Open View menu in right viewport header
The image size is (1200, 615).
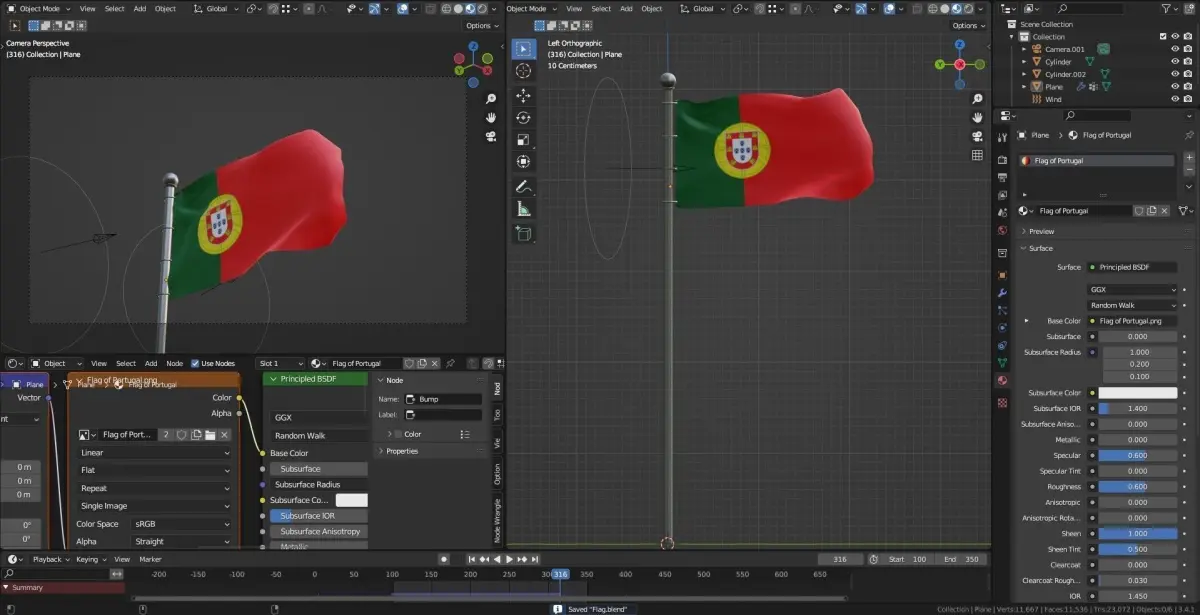point(574,8)
